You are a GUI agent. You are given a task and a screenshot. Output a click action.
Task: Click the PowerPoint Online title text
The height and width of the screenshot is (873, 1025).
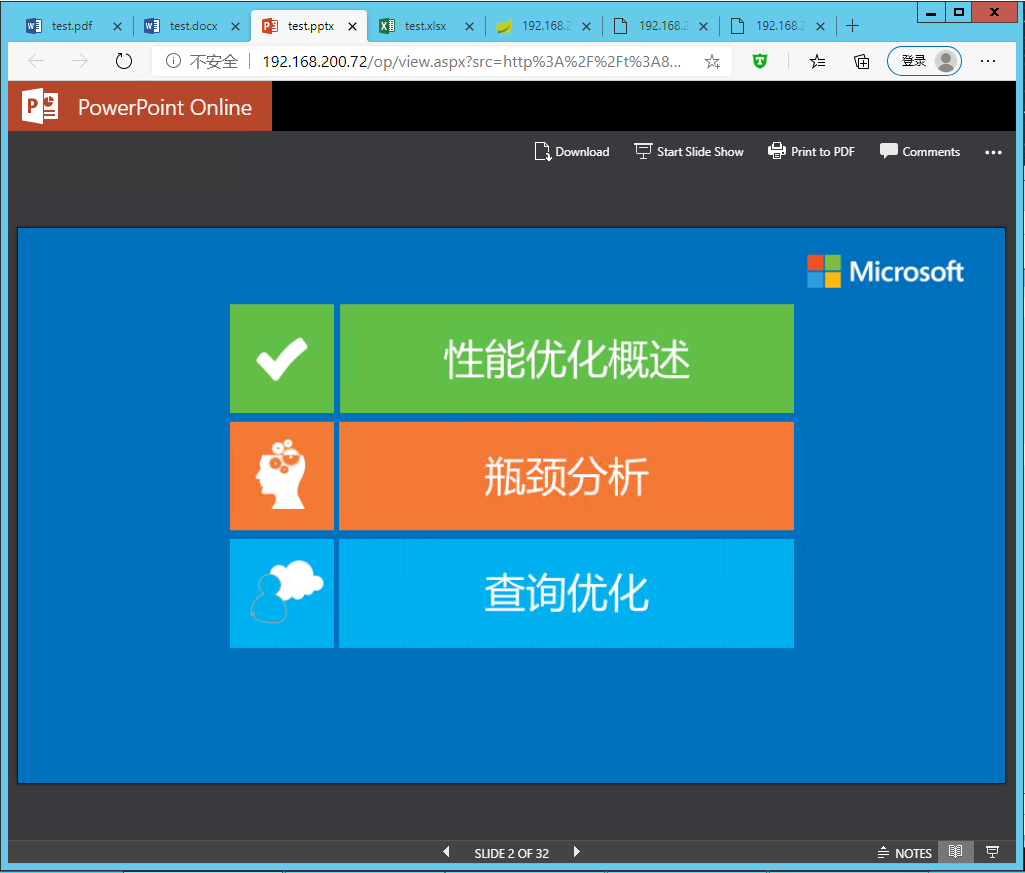[165, 107]
